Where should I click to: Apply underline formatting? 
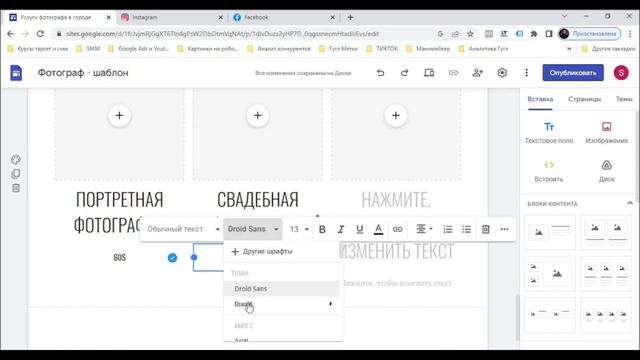(x=360, y=229)
